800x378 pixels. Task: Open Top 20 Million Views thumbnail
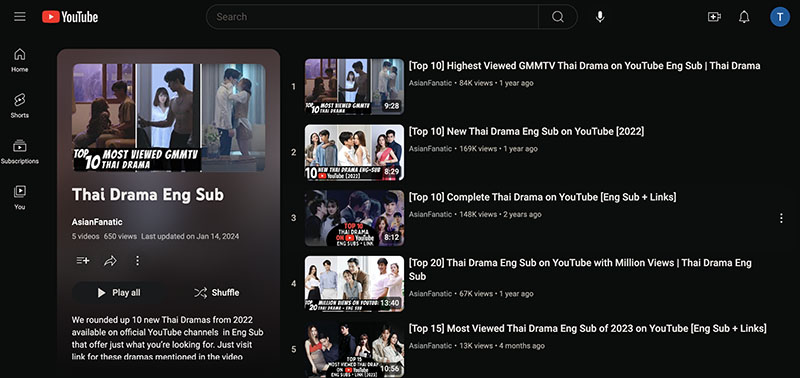pos(354,284)
